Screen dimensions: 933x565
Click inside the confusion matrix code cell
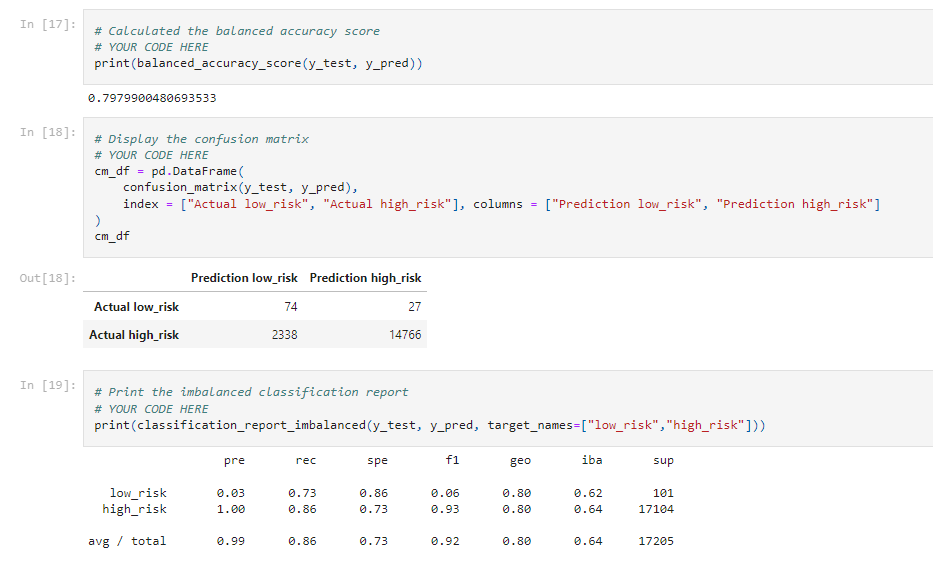pyautogui.click(x=508, y=187)
